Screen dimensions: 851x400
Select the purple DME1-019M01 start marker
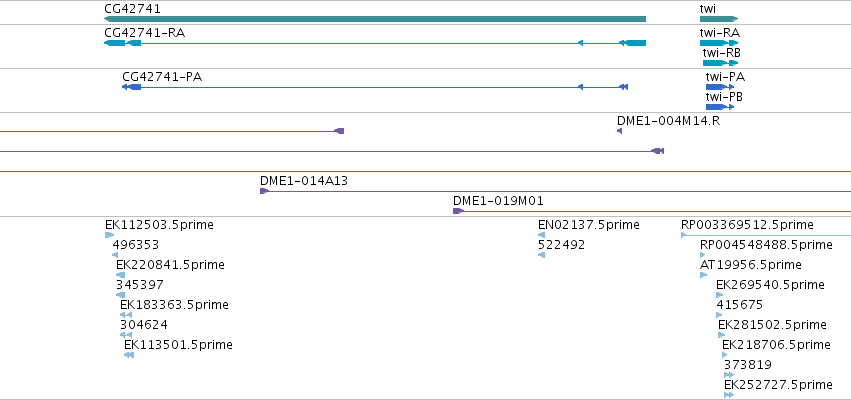point(458,211)
